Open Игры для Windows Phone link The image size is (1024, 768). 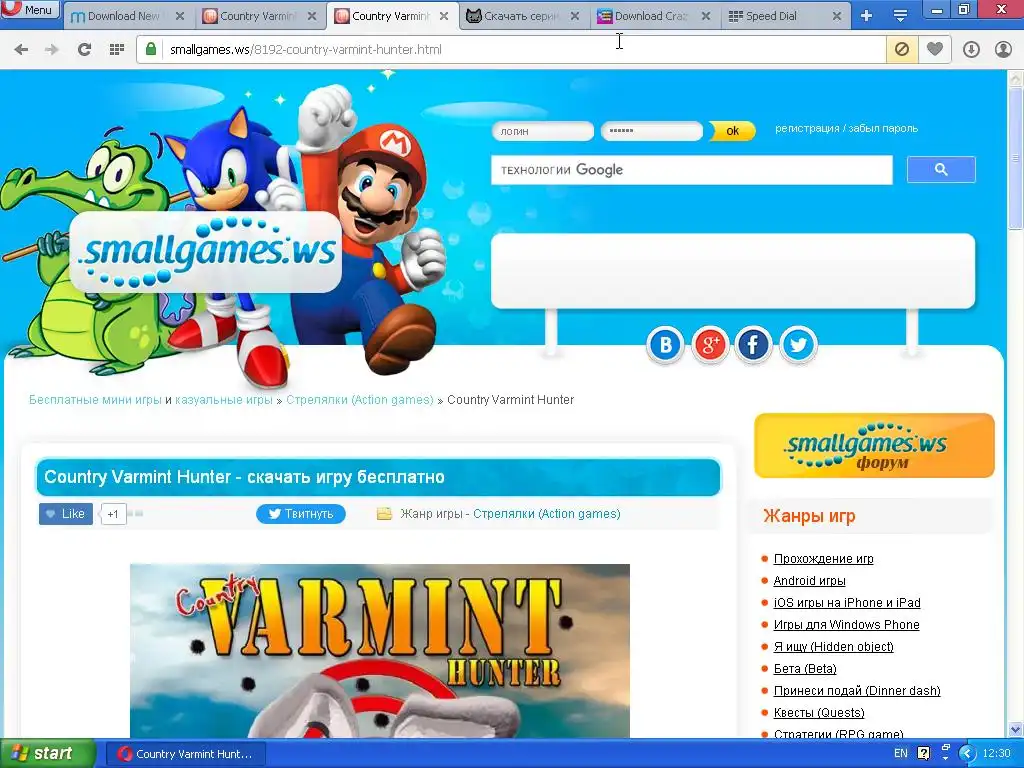[x=846, y=625]
